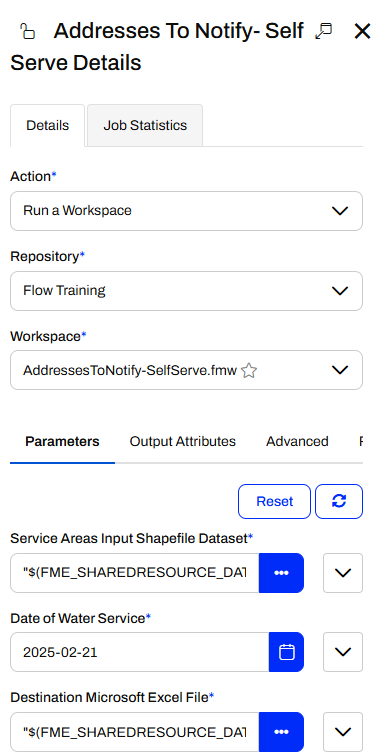Click the pop-out panel icon
The height and width of the screenshot is (752, 378).
323,31
